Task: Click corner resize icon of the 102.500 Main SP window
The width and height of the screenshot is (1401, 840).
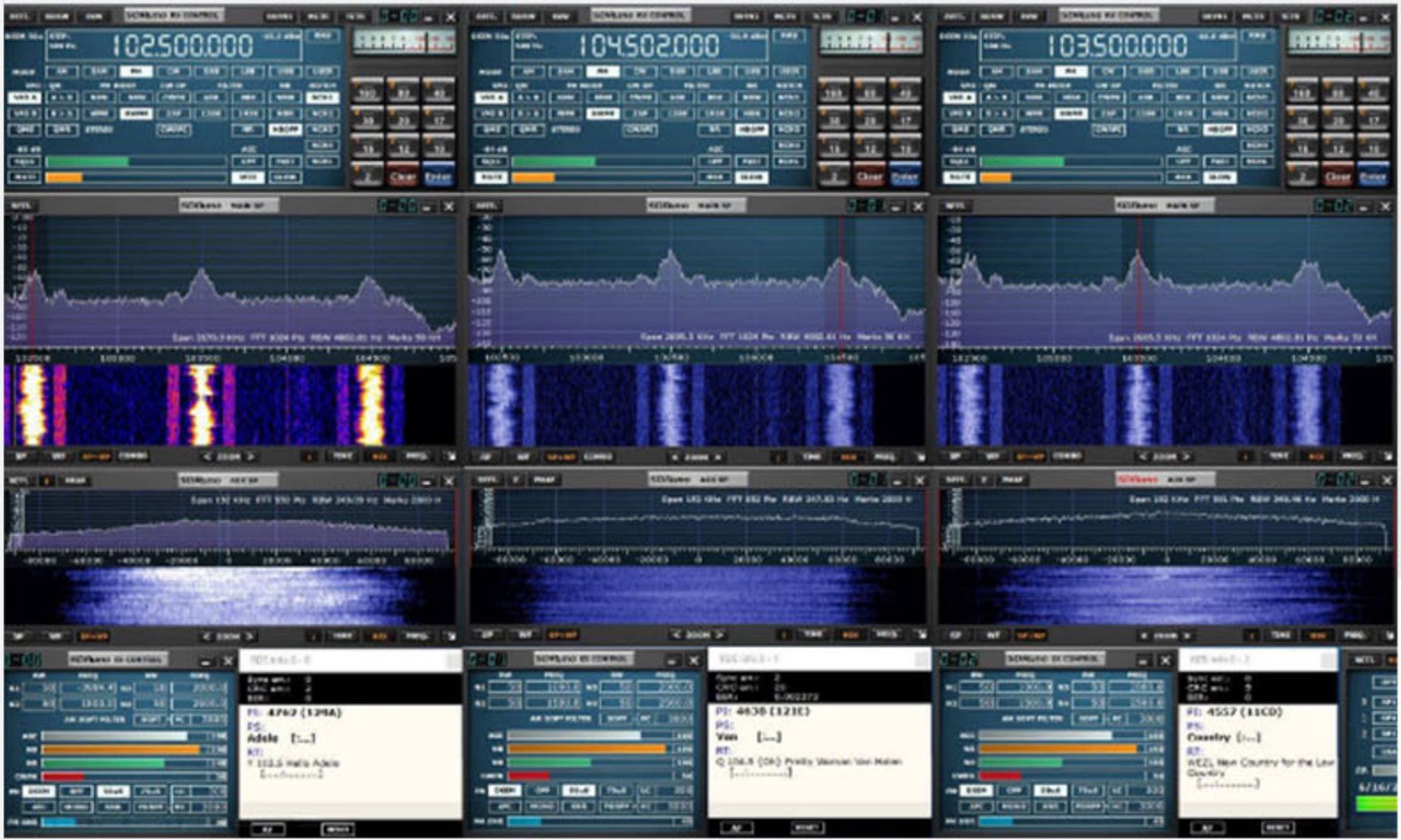Action: pos(450,456)
